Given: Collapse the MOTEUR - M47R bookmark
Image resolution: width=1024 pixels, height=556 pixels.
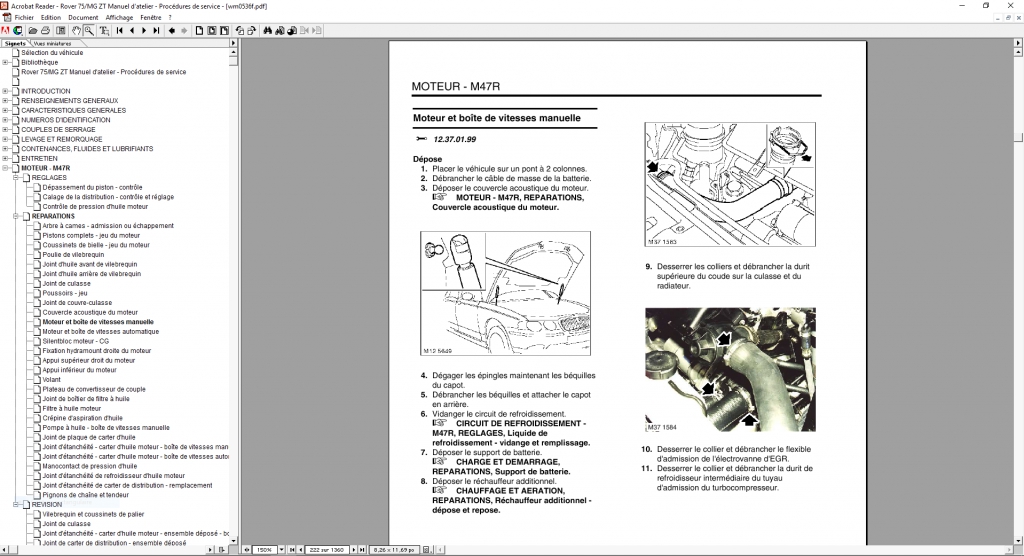Looking at the screenshot, I should coord(5,168).
